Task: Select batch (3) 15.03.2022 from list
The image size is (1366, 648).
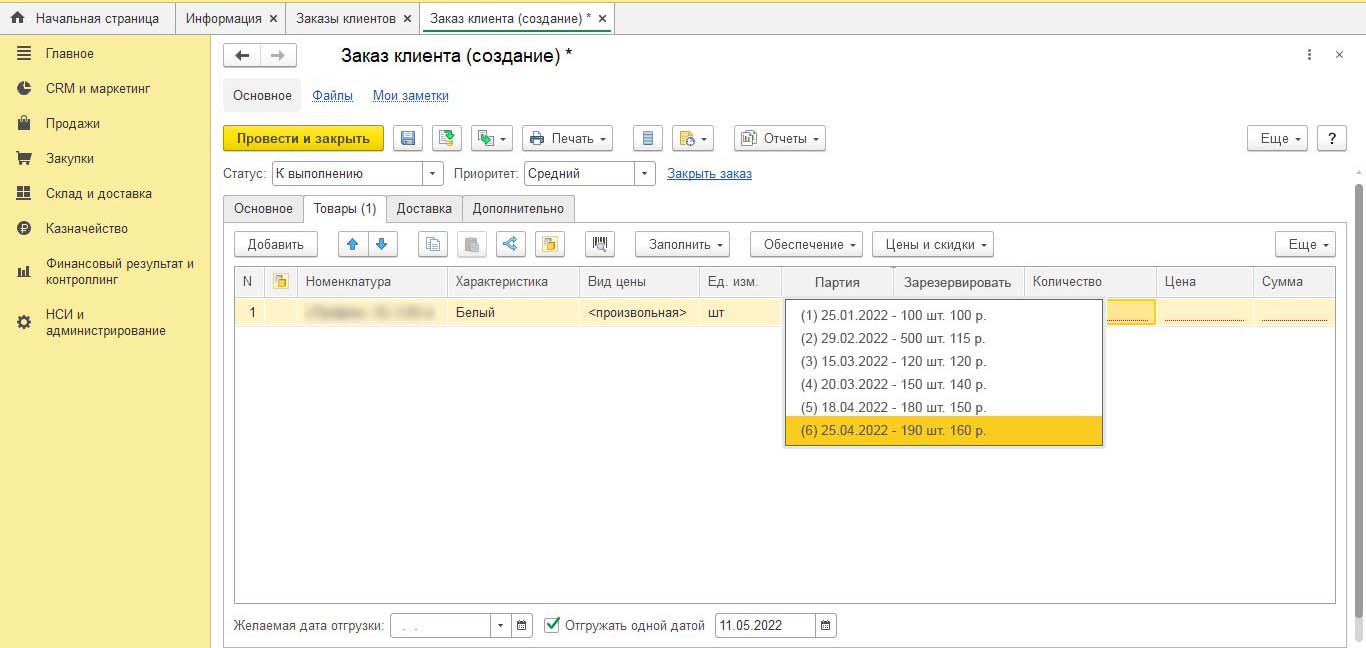Action: click(x=893, y=361)
